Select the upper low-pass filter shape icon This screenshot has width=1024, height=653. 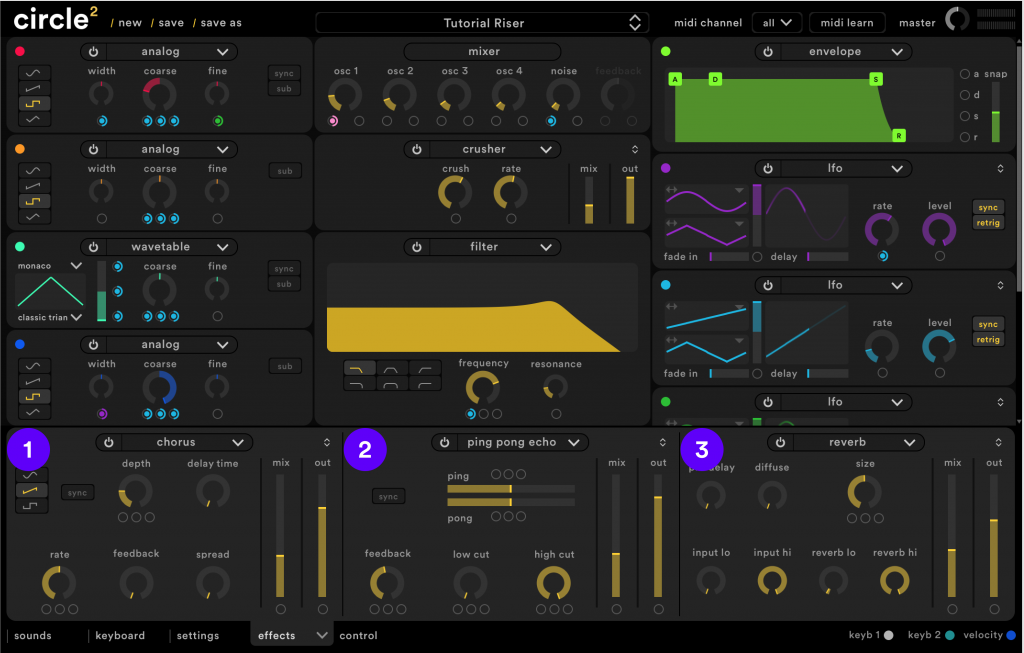(x=359, y=369)
